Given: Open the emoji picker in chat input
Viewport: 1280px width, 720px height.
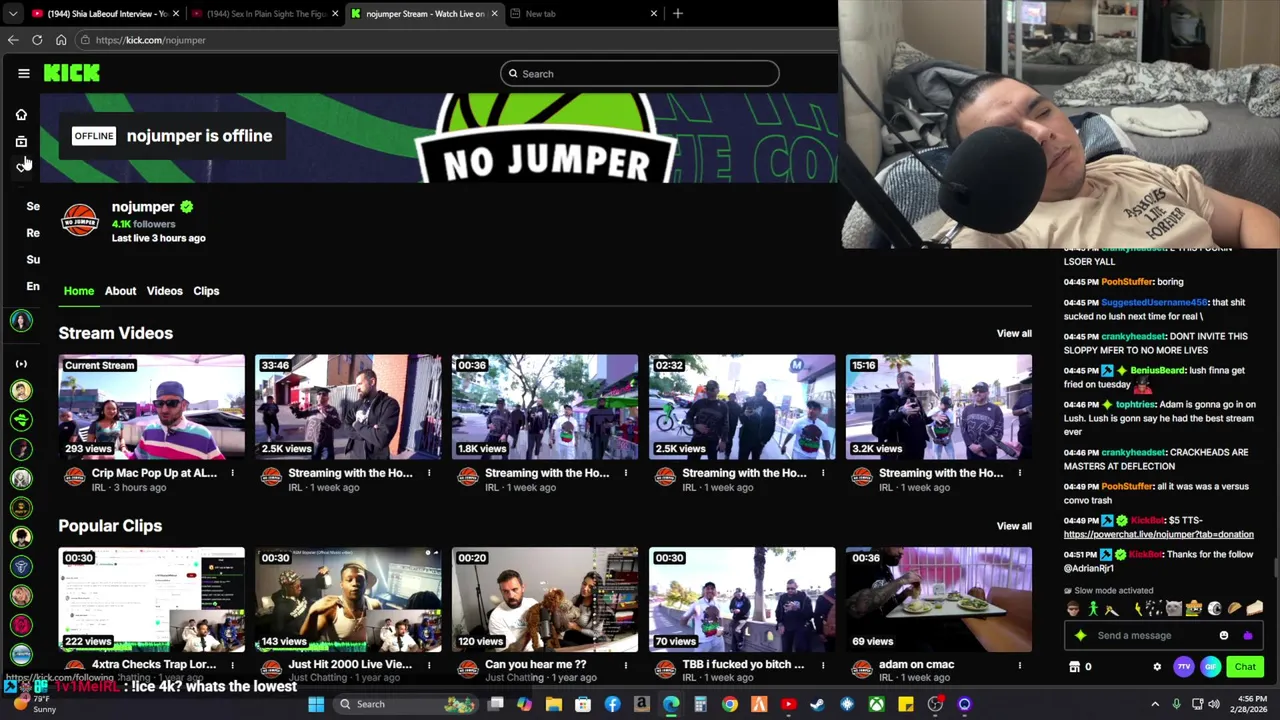Looking at the screenshot, I should pyautogui.click(x=1224, y=635).
